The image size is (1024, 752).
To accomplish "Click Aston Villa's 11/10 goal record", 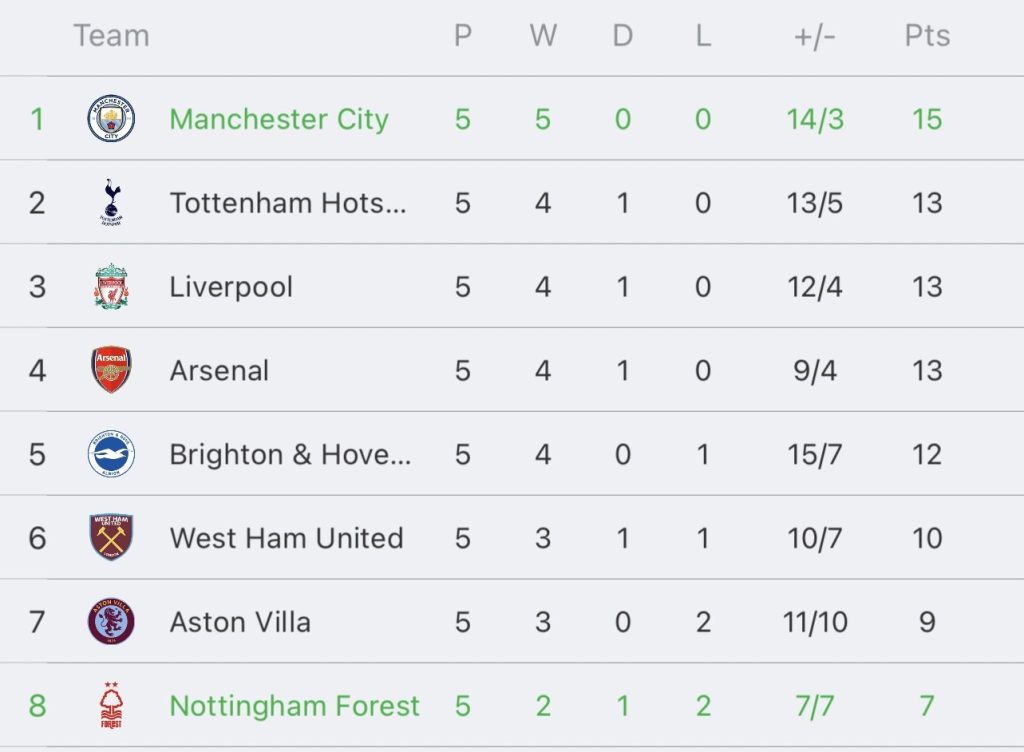I will 815,622.
